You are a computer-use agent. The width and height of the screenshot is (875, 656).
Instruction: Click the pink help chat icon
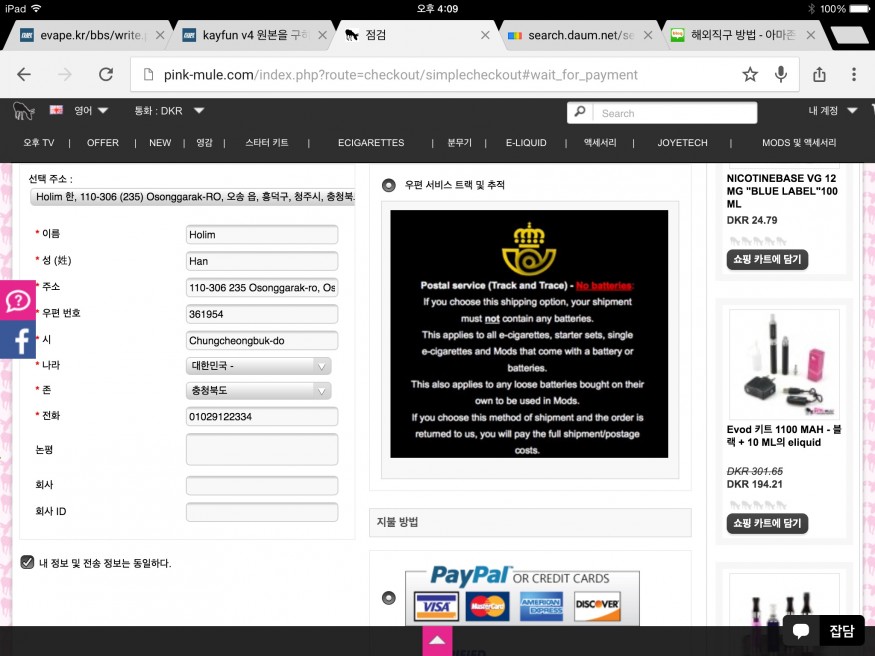point(17,301)
